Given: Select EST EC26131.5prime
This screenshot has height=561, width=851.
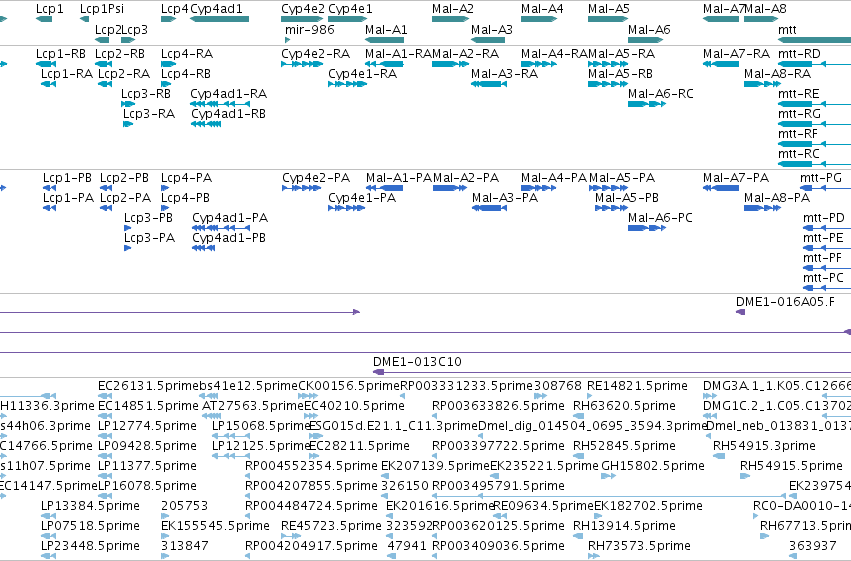Looking at the screenshot, I should [149, 386].
